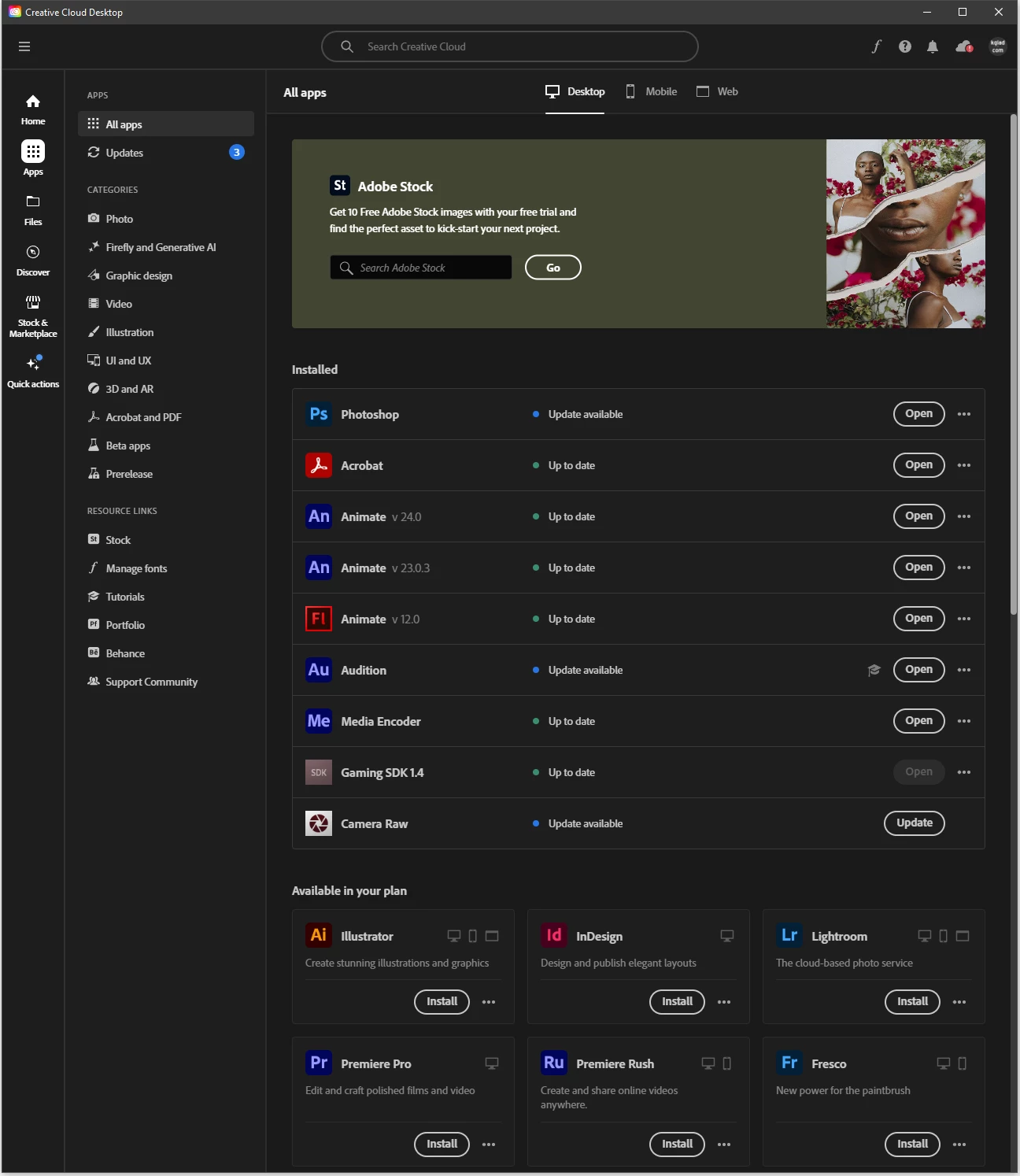The height and width of the screenshot is (1176, 1020).
Task: Open Behance resource link
Action: (x=166, y=653)
